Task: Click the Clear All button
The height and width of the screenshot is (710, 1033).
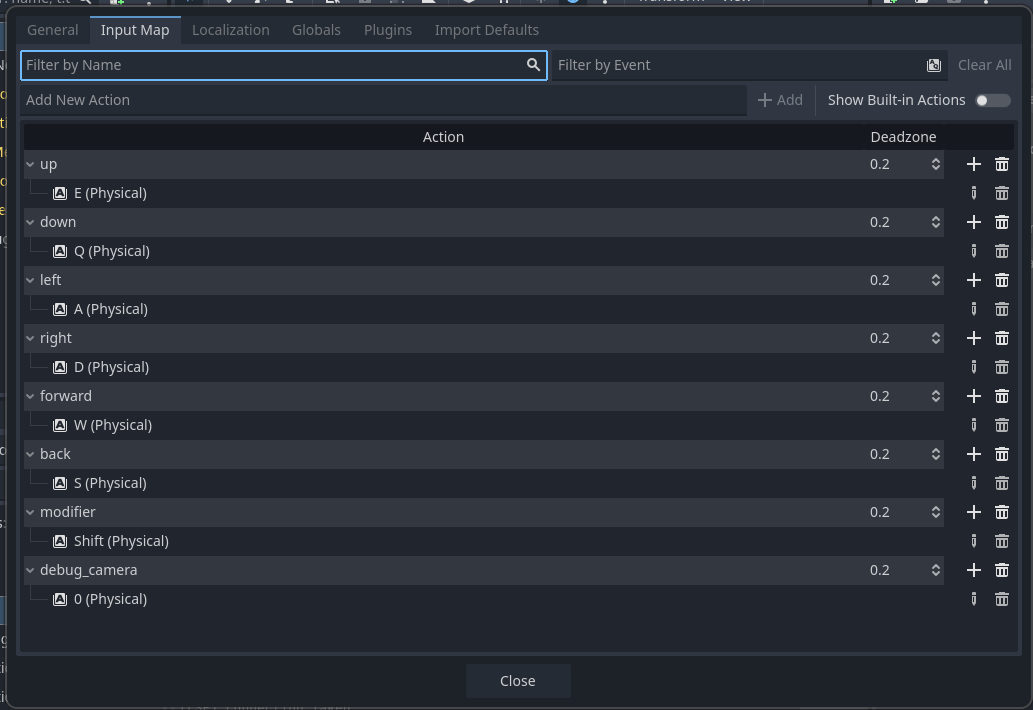Action: (984, 65)
